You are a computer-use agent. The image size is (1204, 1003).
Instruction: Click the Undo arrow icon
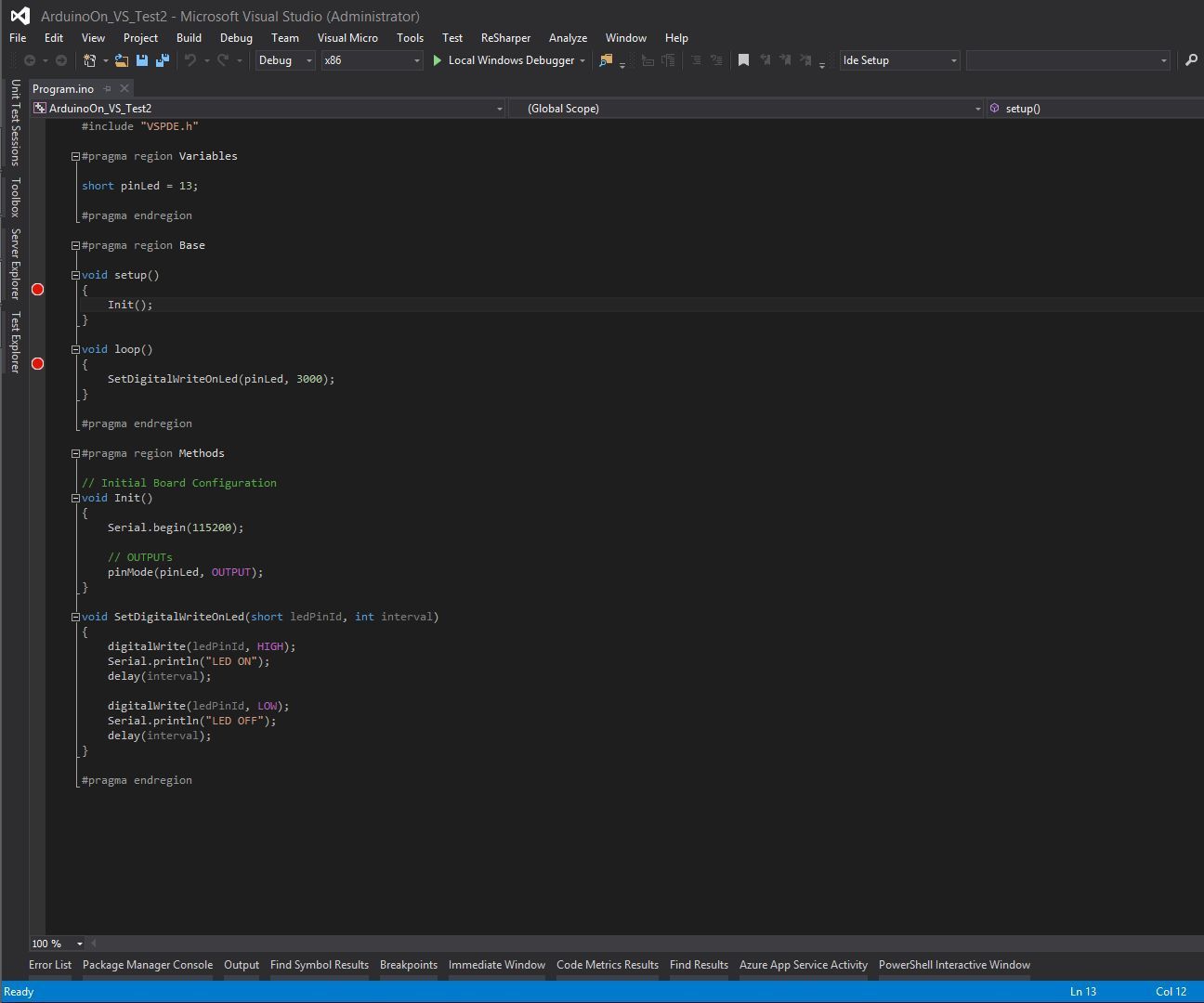(x=190, y=60)
